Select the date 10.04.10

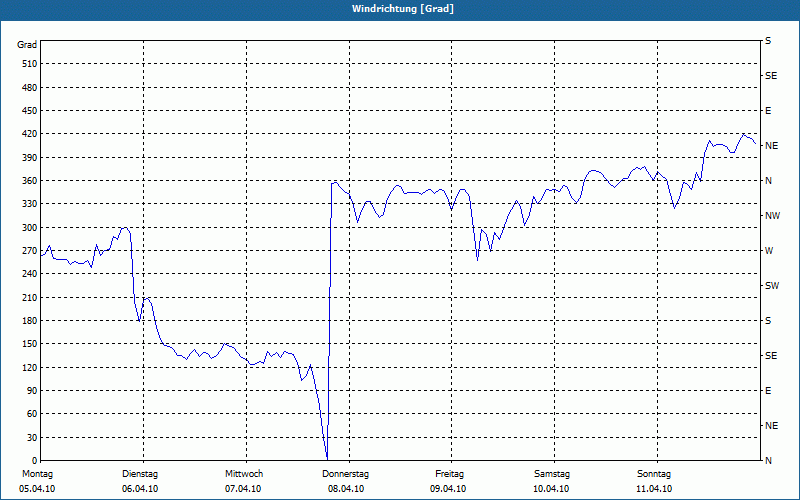[x=551, y=489]
